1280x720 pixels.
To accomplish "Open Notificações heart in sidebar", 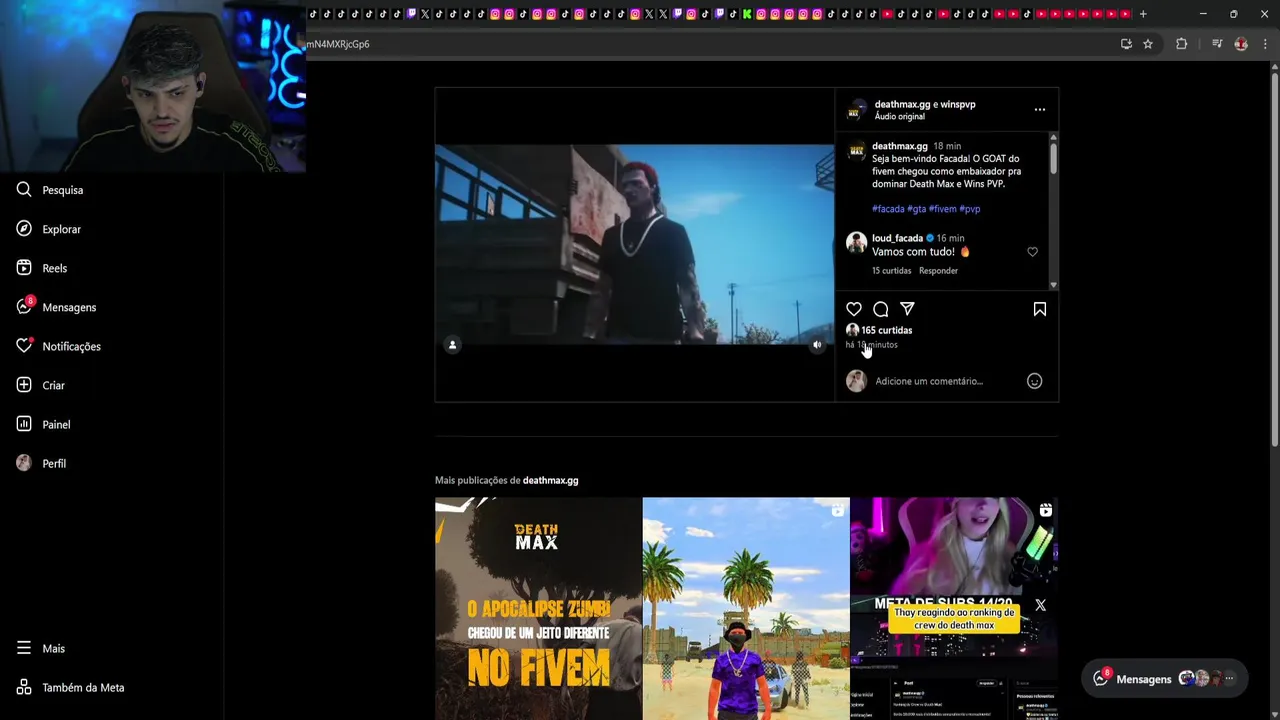I will (59, 346).
